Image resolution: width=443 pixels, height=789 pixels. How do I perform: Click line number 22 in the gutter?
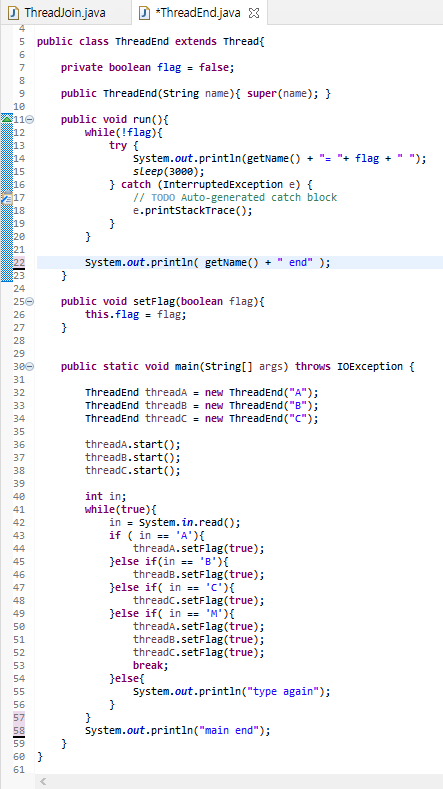[19, 263]
